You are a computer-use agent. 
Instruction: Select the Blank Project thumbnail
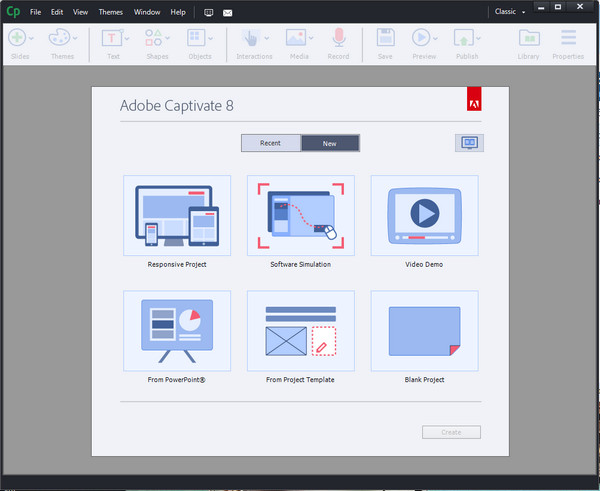[424, 331]
